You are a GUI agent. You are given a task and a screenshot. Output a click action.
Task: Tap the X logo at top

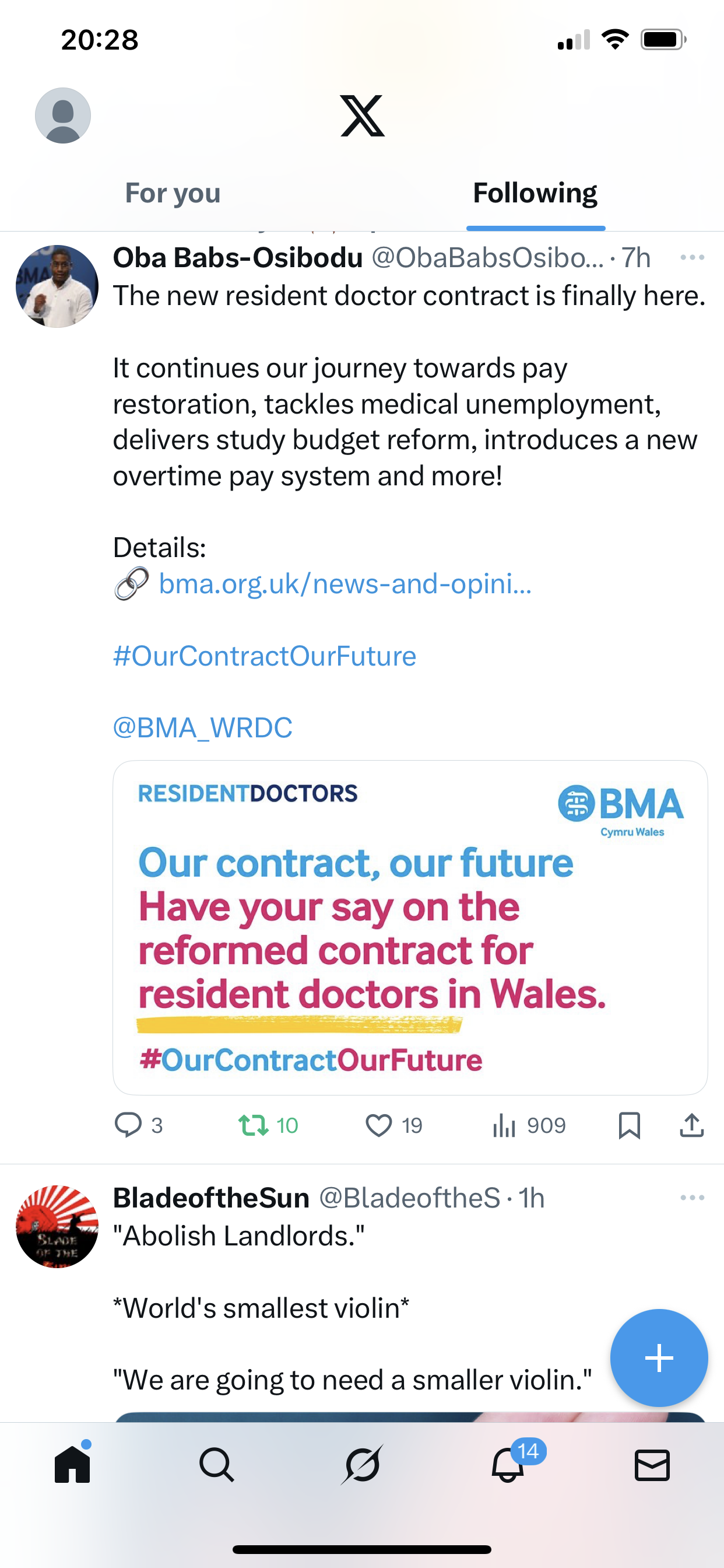(x=362, y=116)
